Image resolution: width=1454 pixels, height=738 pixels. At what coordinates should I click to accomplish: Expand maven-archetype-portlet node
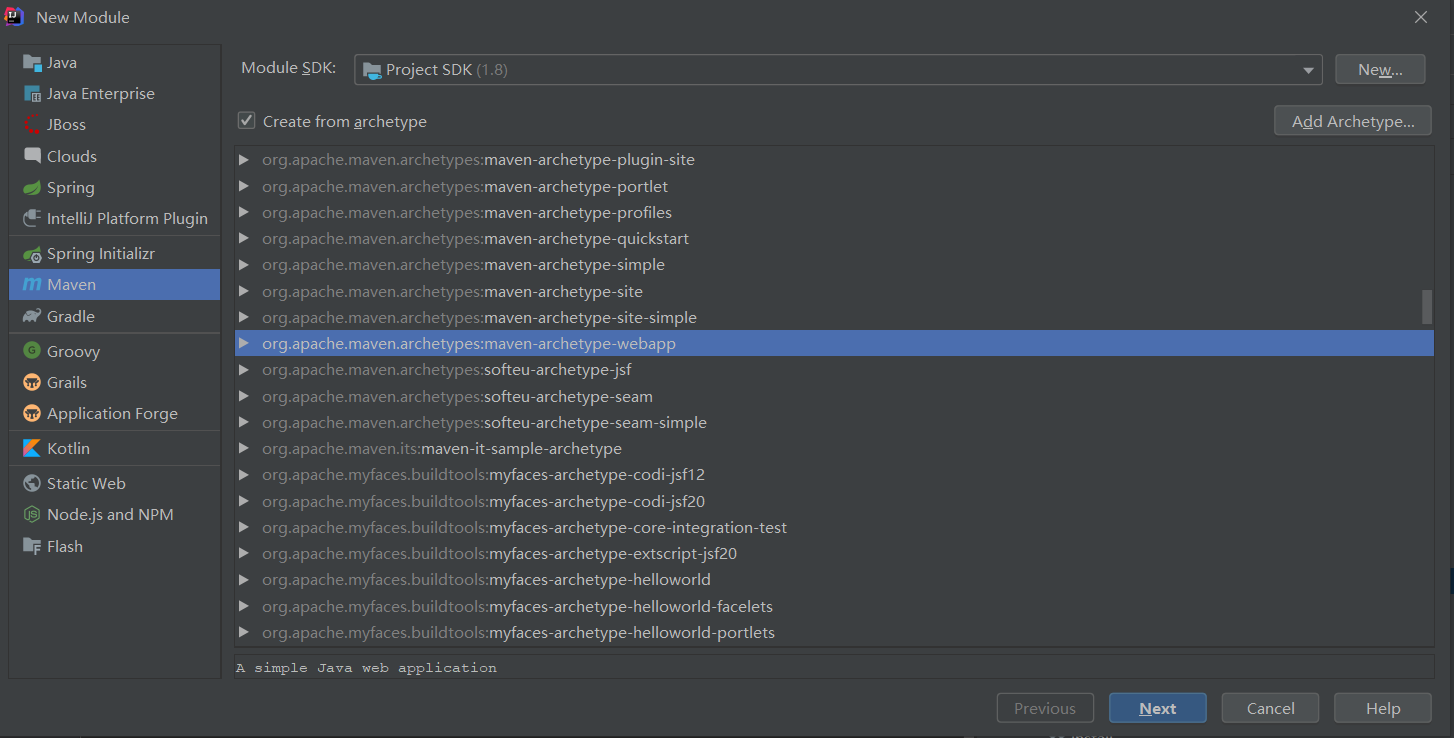tap(244, 186)
